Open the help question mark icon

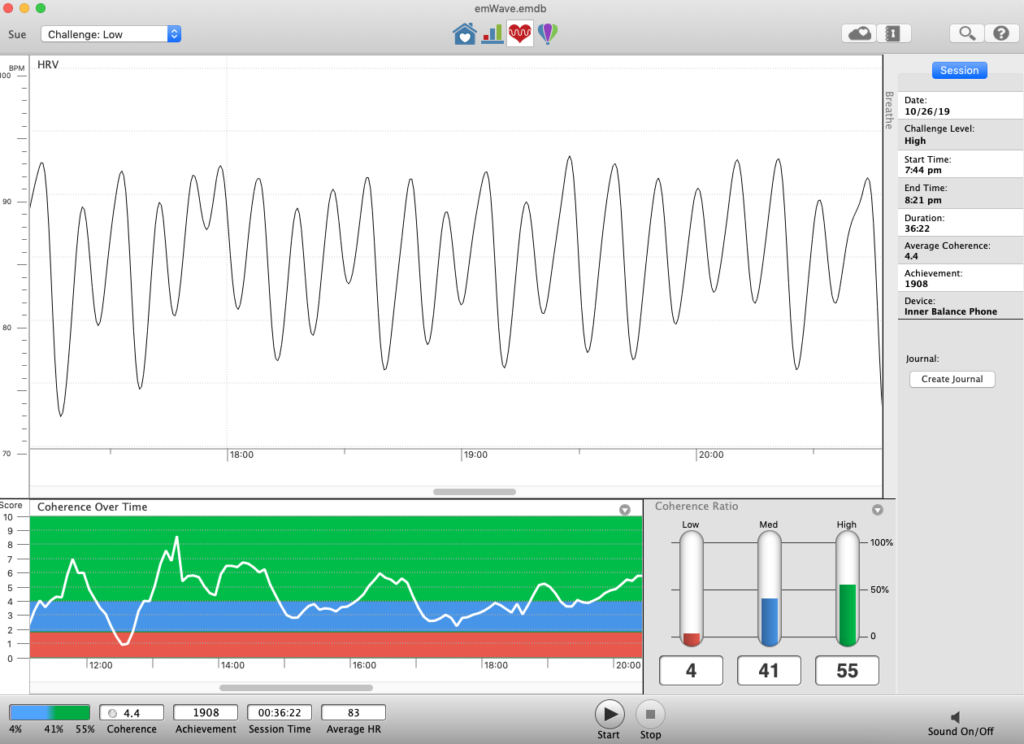[x=1000, y=34]
